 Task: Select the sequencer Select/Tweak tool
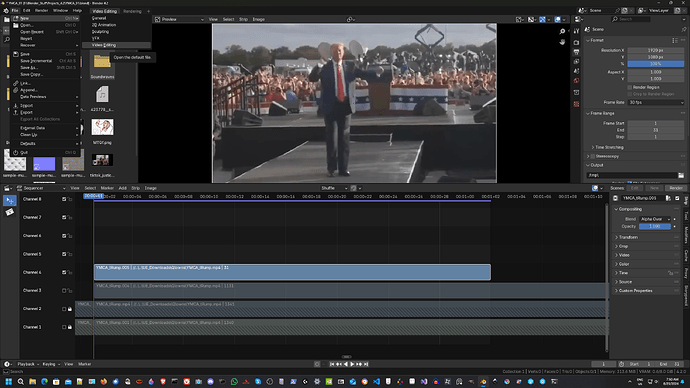coord(10,201)
